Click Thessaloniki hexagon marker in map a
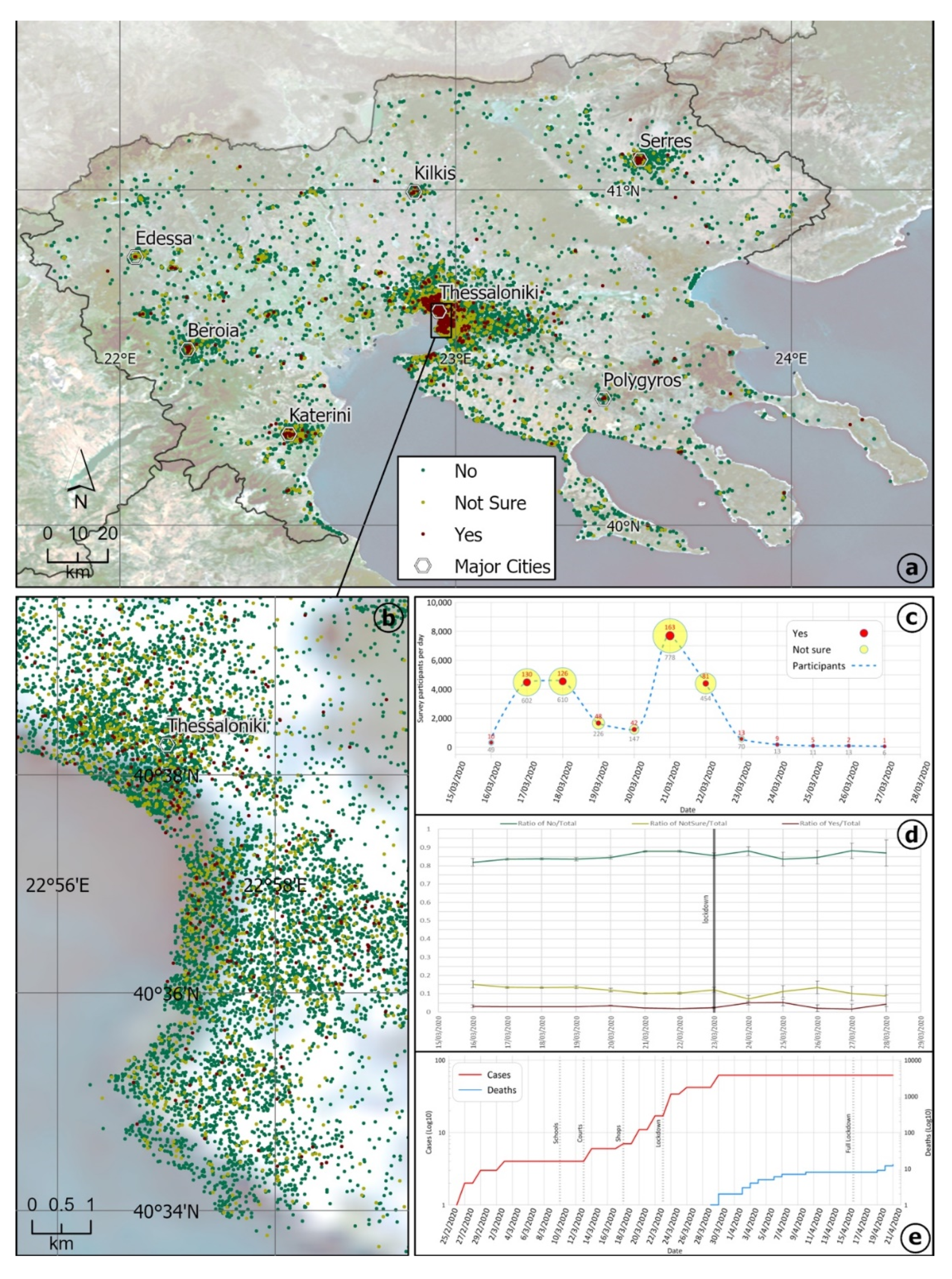952x1279 pixels. click(x=439, y=312)
